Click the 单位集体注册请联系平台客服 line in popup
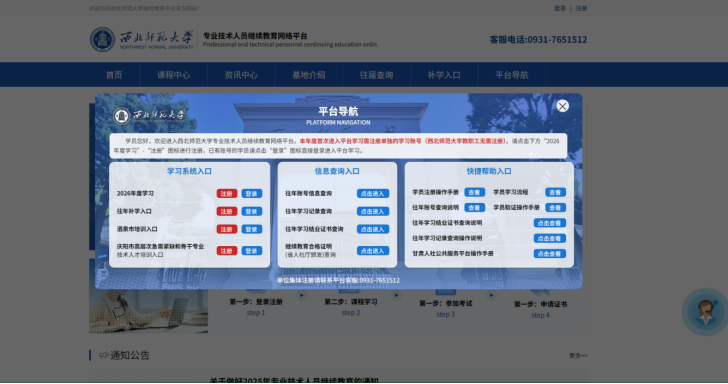728x384 pixels. point(338,280)
